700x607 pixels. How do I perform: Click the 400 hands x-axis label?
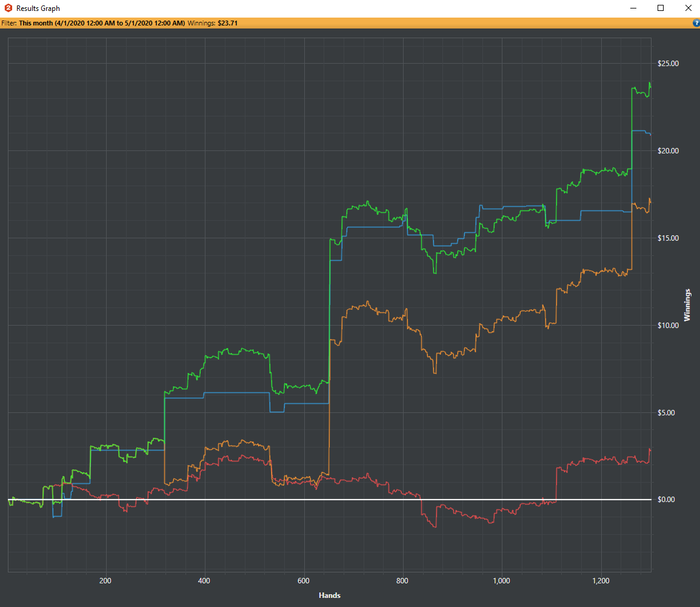pos(204,581)
